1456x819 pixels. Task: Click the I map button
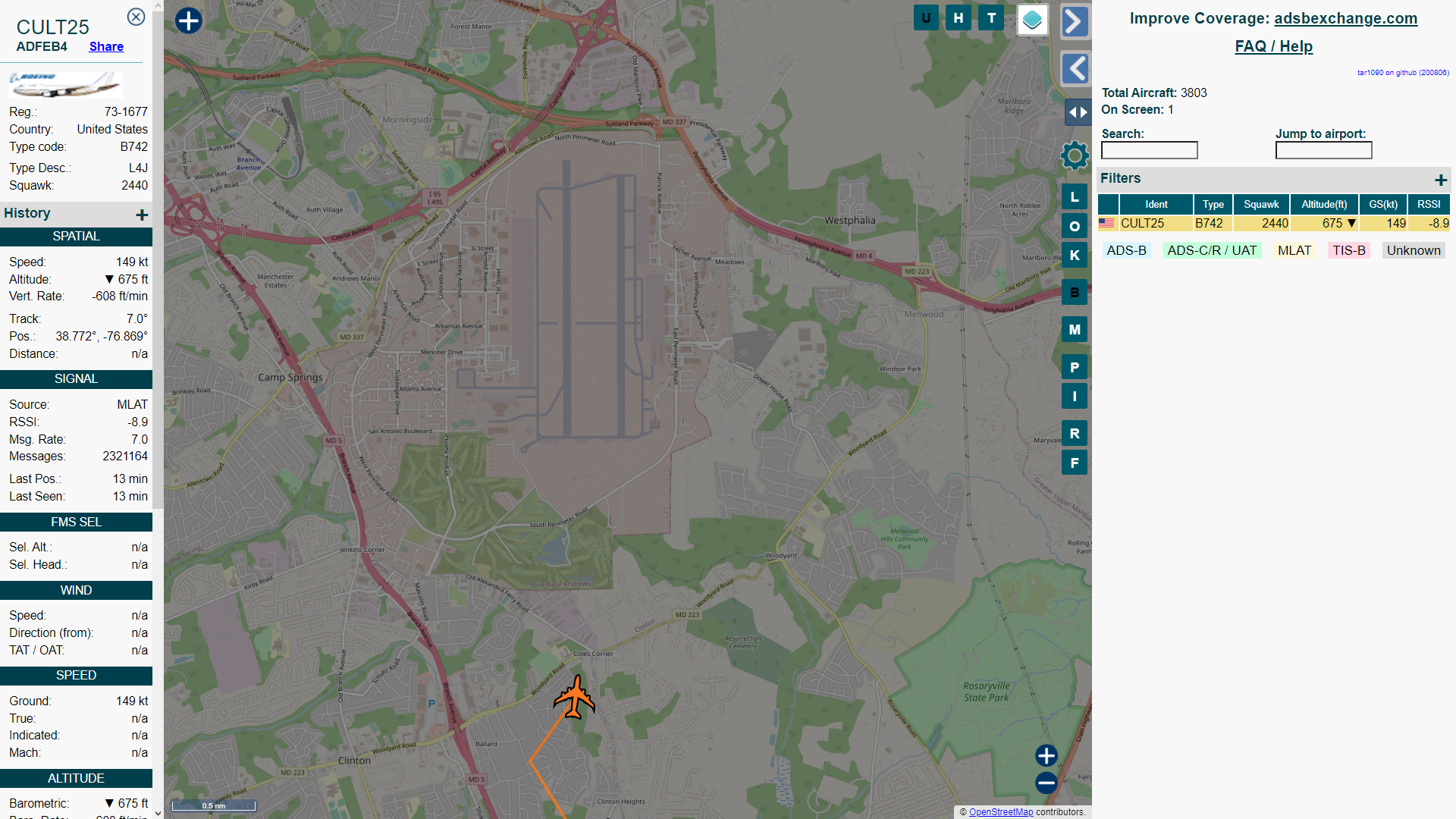tap(1075, 396)
